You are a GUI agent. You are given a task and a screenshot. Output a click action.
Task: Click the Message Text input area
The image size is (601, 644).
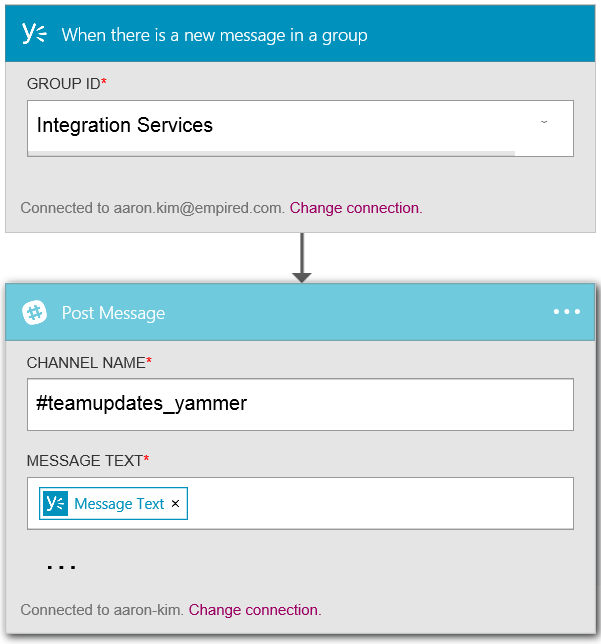300,503
